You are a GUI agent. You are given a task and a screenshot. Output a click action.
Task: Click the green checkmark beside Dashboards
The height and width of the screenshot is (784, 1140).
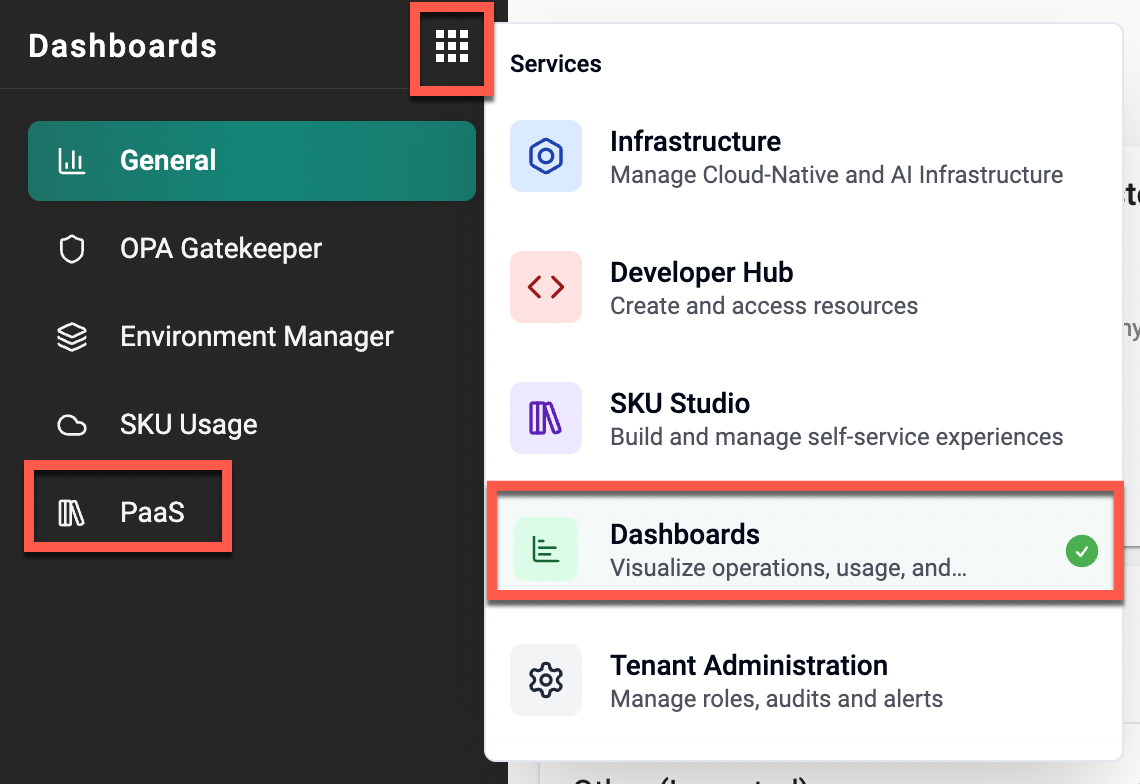click(x=1081, y=550)
